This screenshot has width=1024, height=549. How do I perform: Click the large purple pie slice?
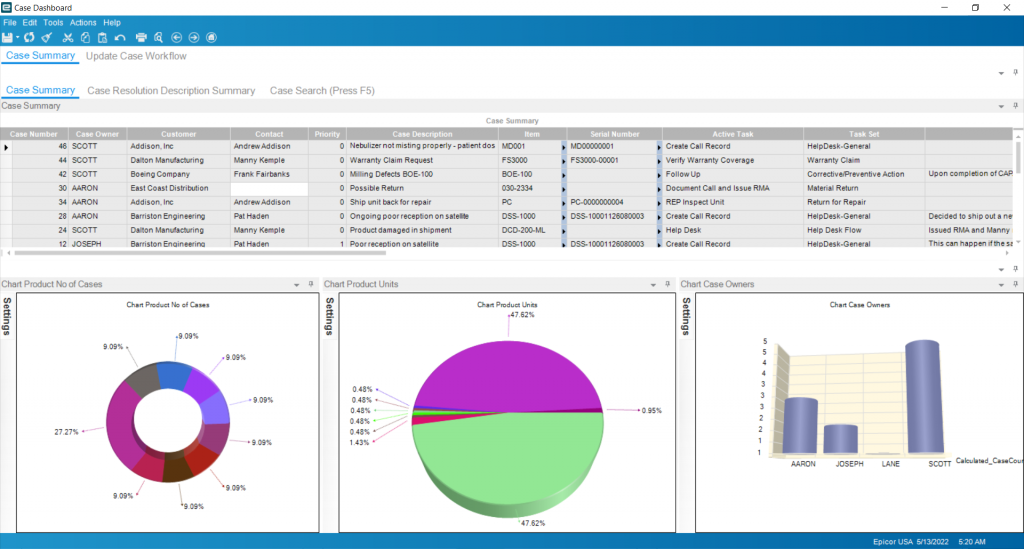(x=507, y=375)
